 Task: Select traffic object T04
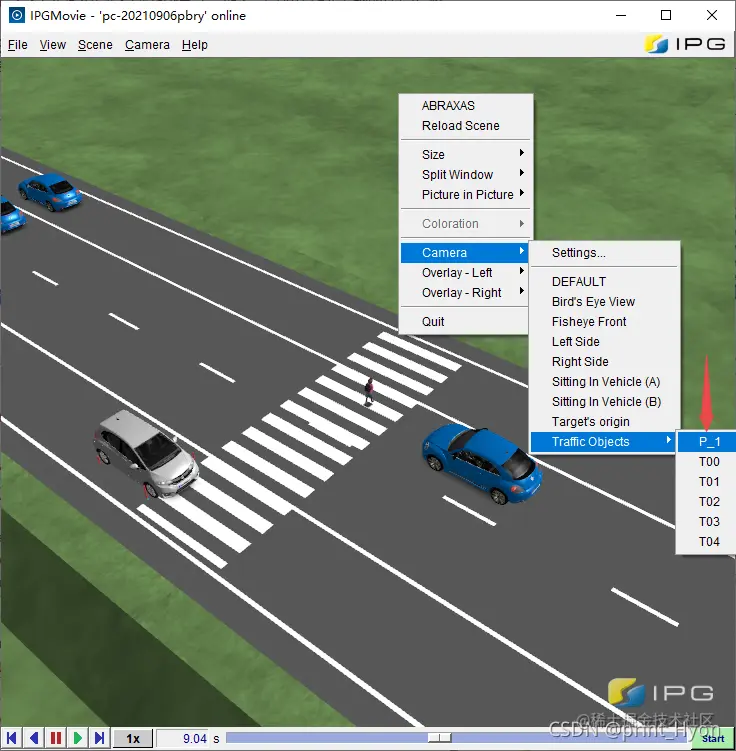[x=707, y=542]
